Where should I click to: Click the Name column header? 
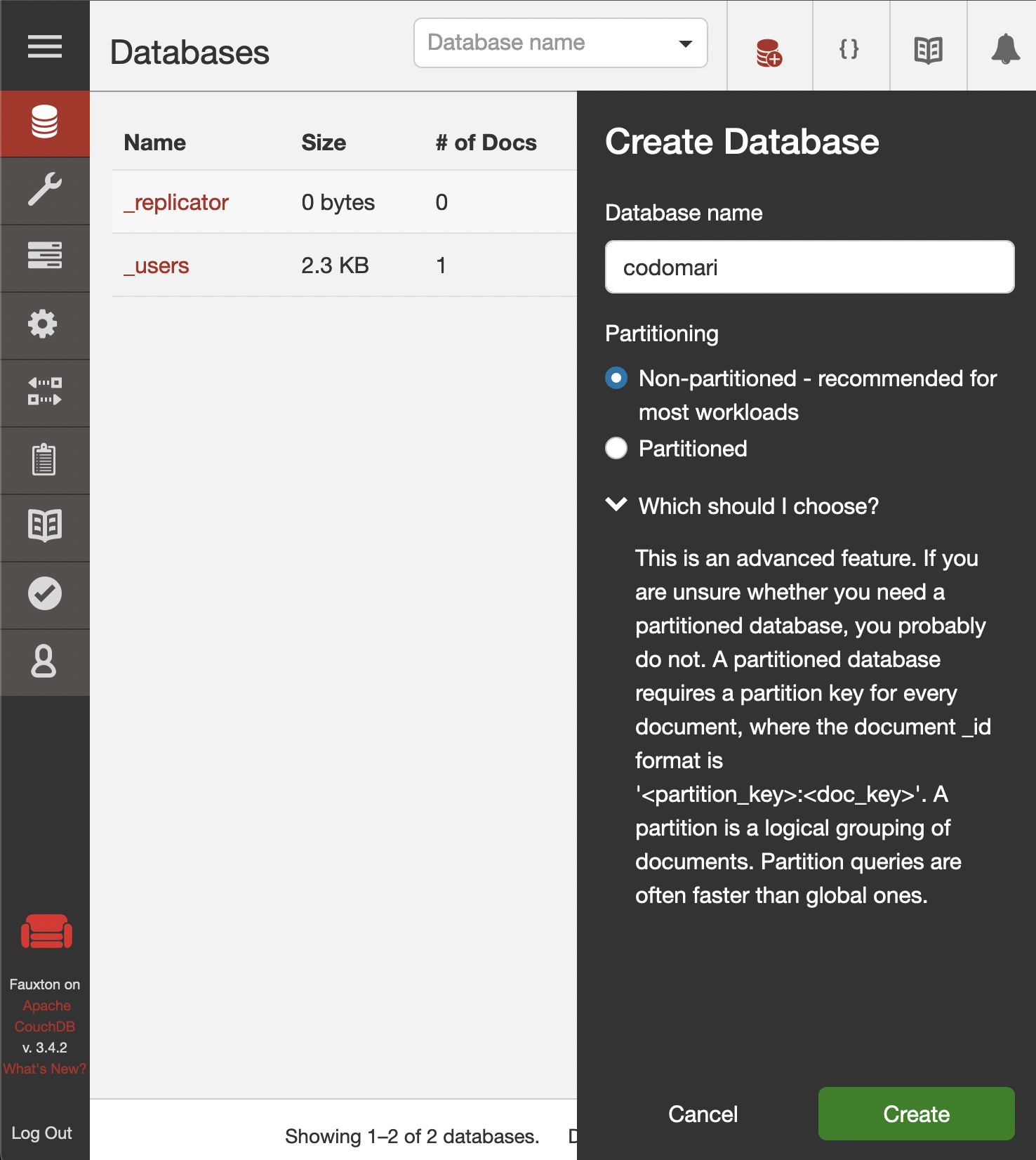pyautogui.click(x=154, y=143)
